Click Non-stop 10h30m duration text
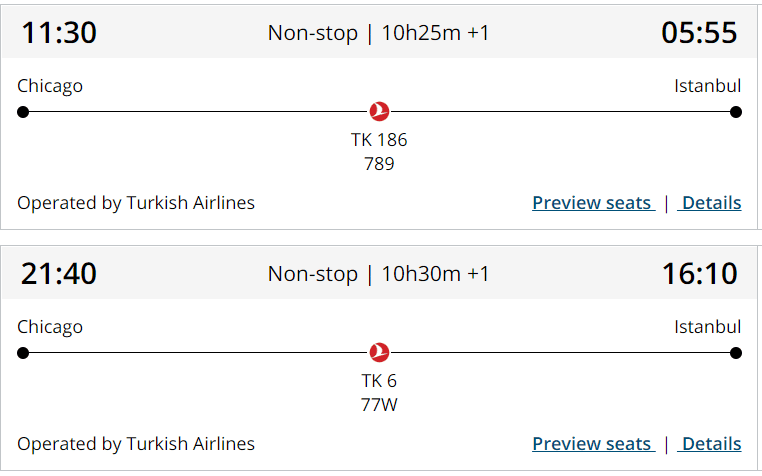This screenshot has height=476, width=762. click(x=379, y=273)
